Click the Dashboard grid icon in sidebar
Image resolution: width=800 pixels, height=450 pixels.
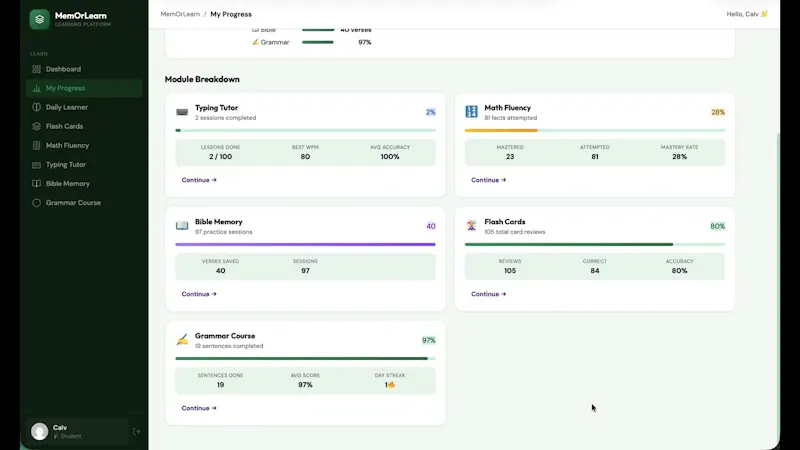pyautogui.click(x=36, y=69)
